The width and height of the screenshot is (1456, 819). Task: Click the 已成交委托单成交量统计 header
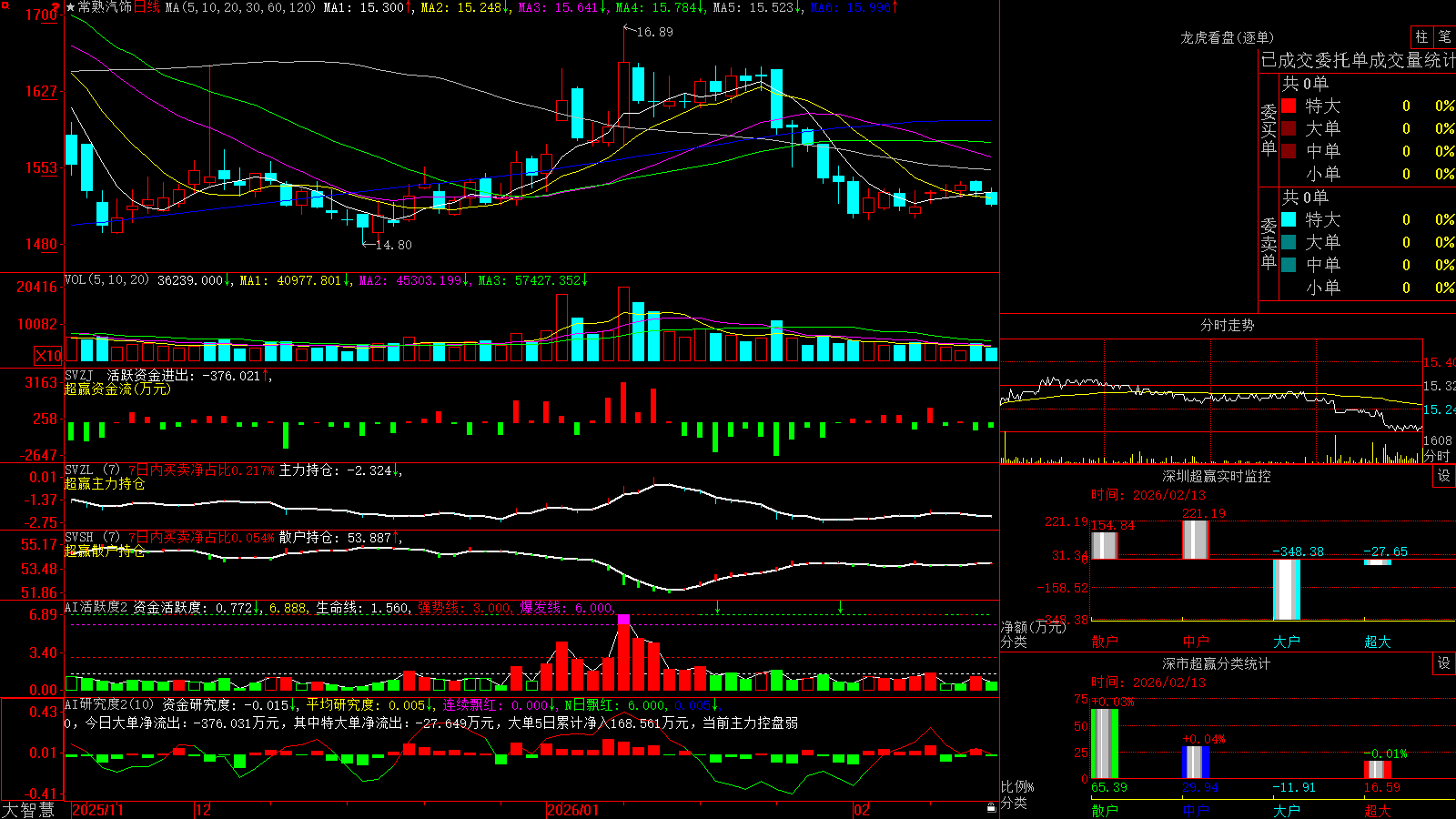tap(1358, 60)
